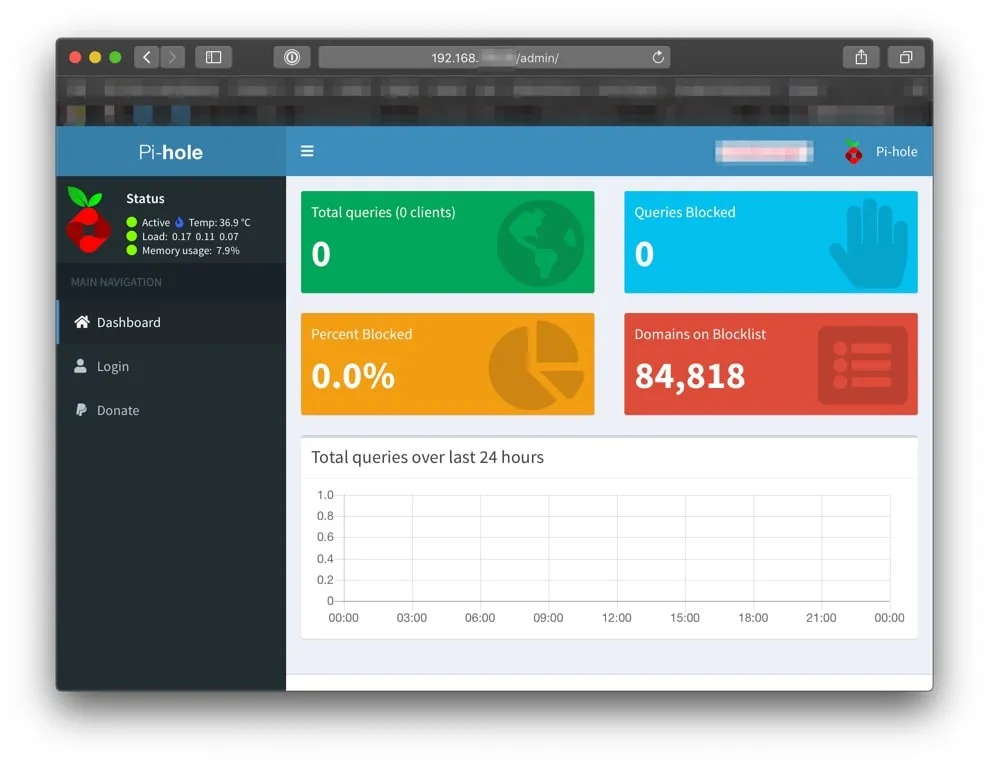Open the Dashboard navigation item
Image resolution: width=989 pixels, height=765 pixels.
click(x=128, y=322)
